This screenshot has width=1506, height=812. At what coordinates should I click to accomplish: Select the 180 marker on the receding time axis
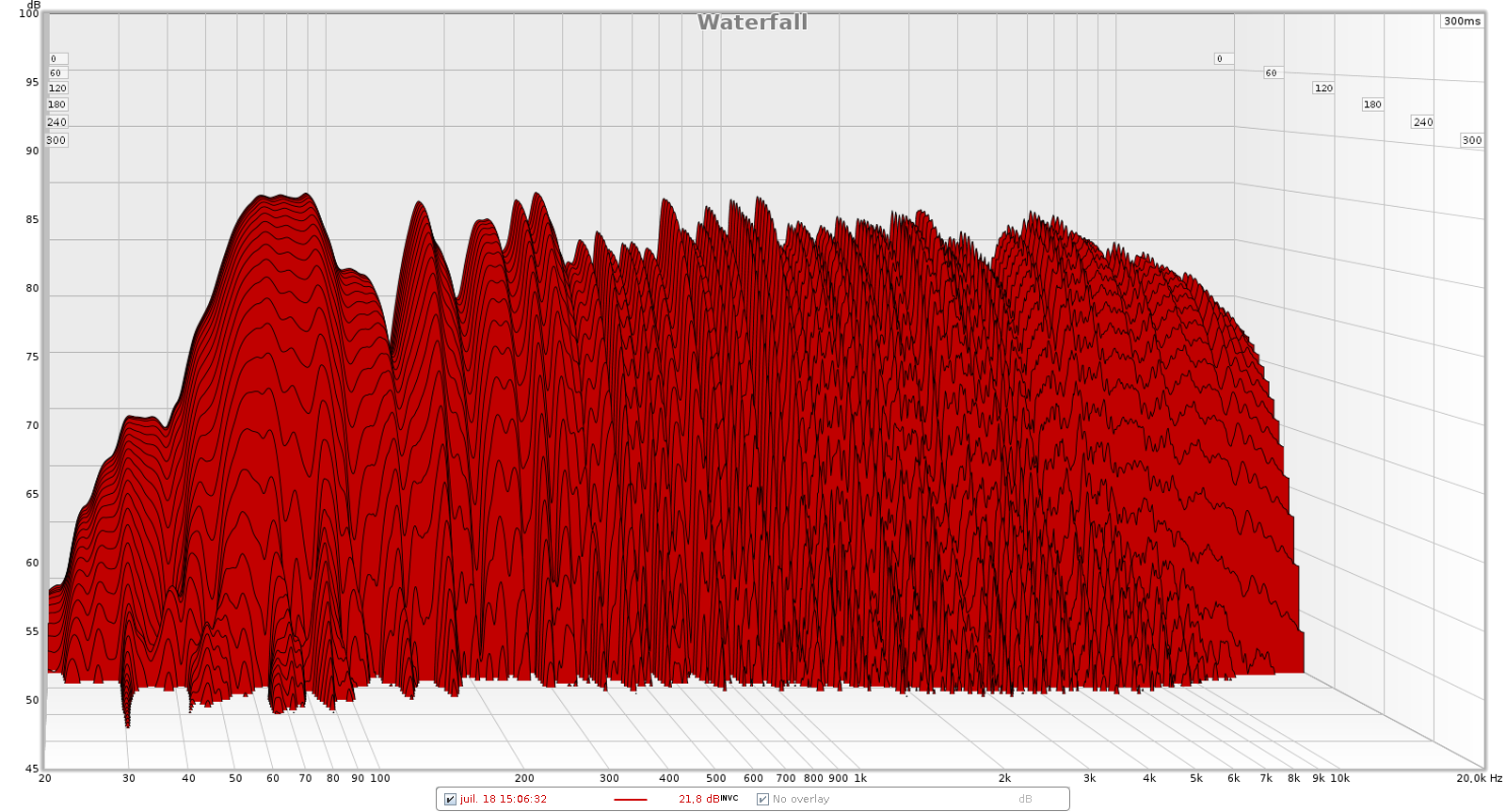coord(1372,104)
